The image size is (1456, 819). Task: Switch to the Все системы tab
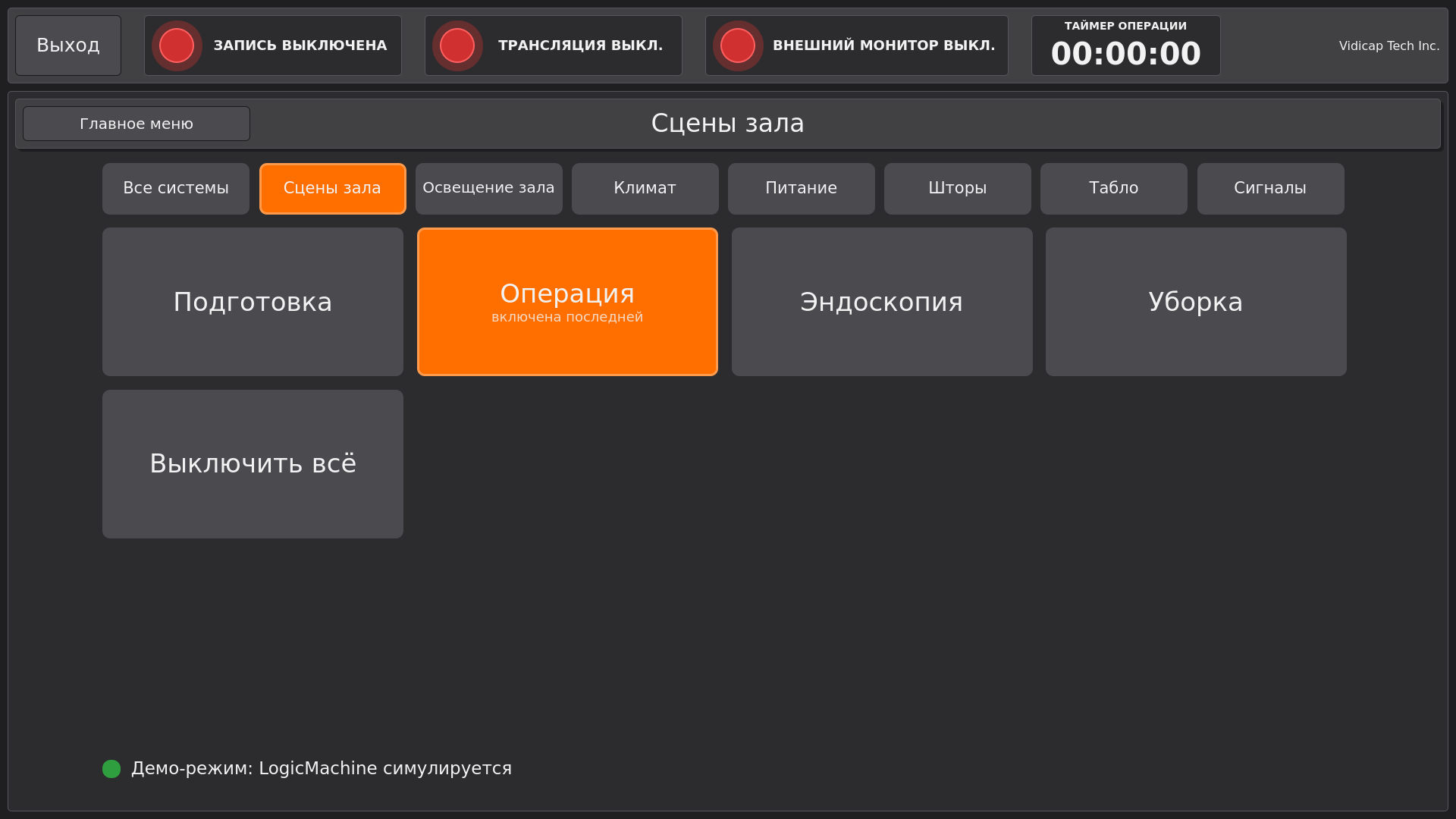click(x=176, y=189)
